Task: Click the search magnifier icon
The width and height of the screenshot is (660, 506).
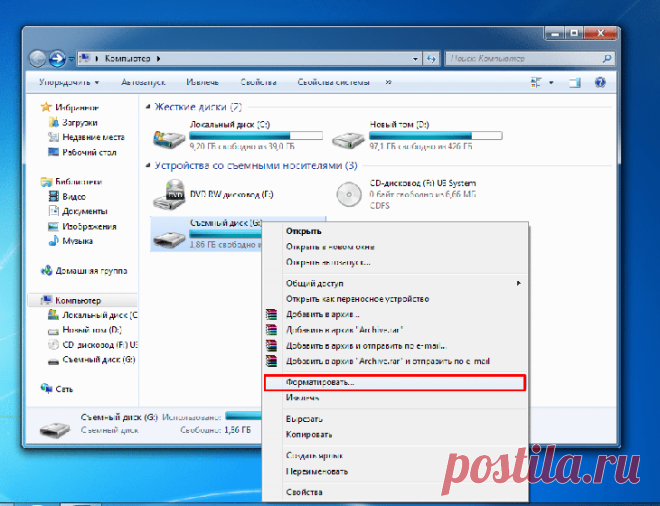Action: [607, 59]
